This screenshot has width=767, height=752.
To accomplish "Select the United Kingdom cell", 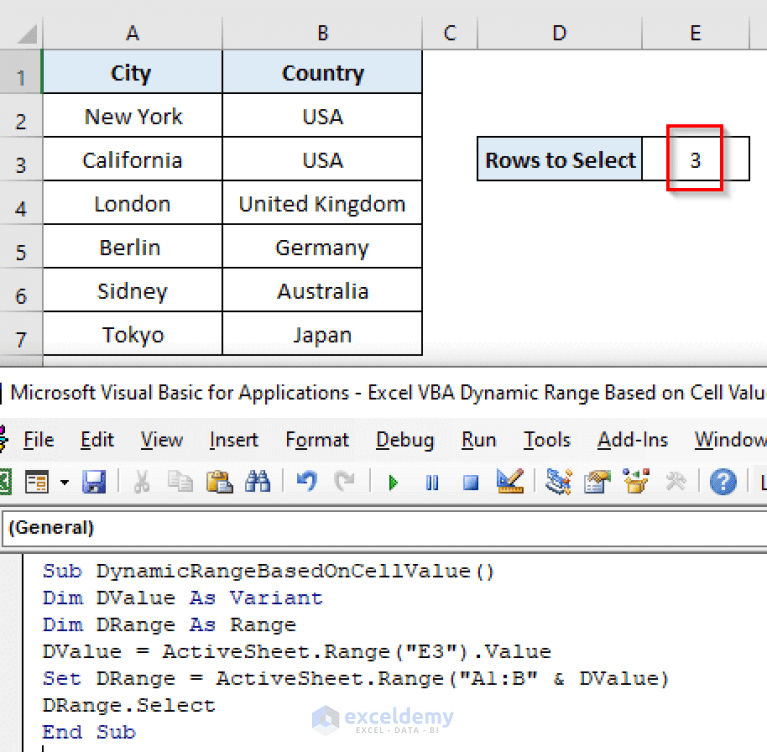I will click(322, 203).
